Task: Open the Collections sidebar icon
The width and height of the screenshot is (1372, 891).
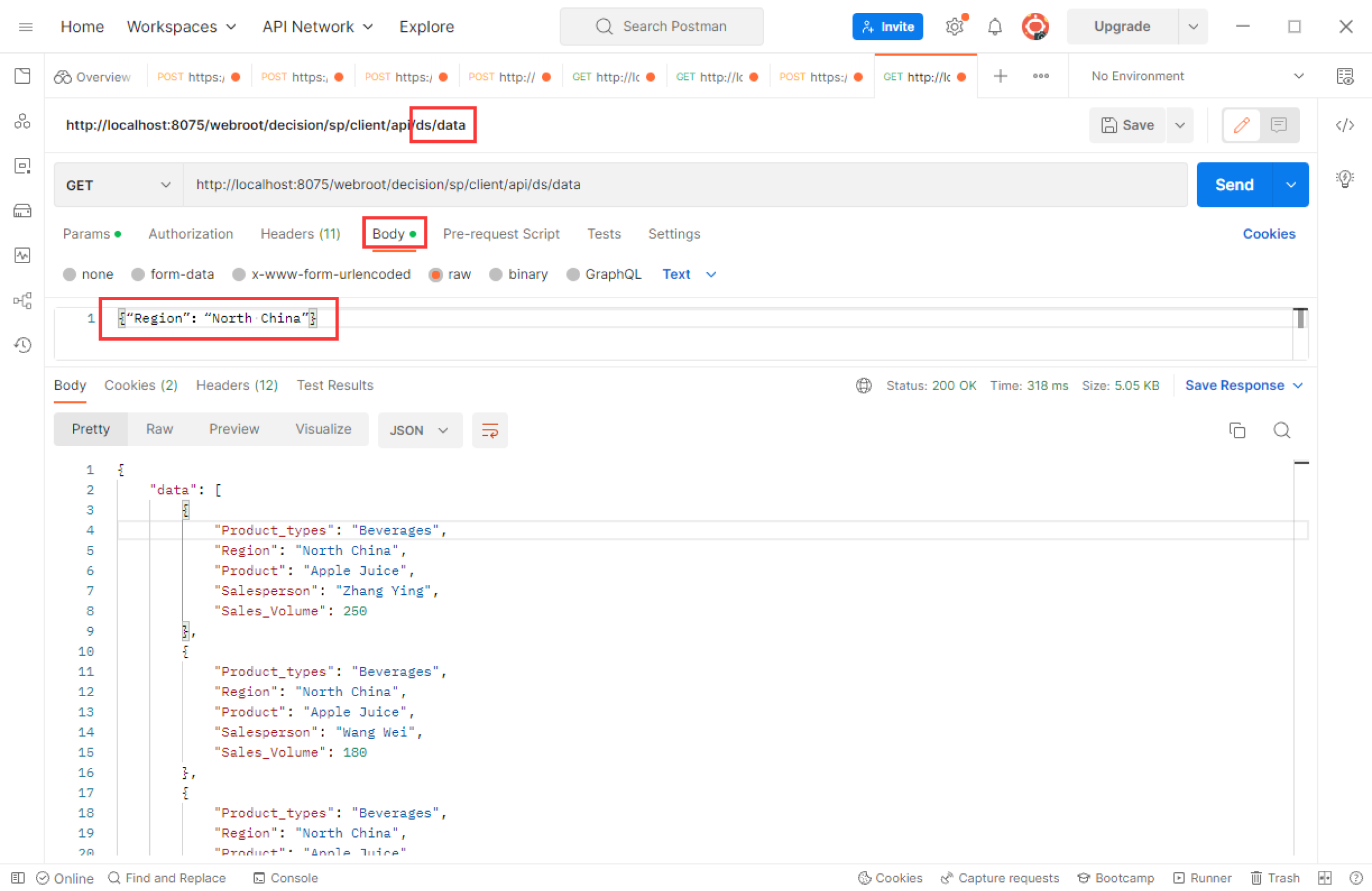Action: [x=23, y=76]
